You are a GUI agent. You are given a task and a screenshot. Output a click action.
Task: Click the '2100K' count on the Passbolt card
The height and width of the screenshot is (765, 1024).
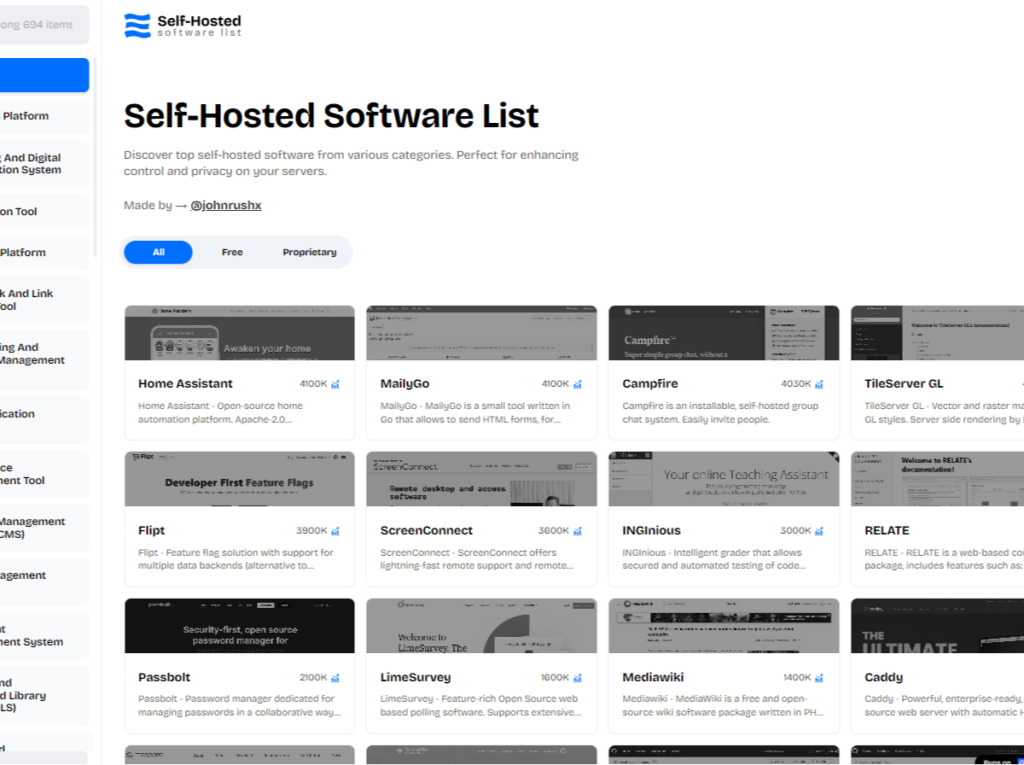click(x=313, y=678)
